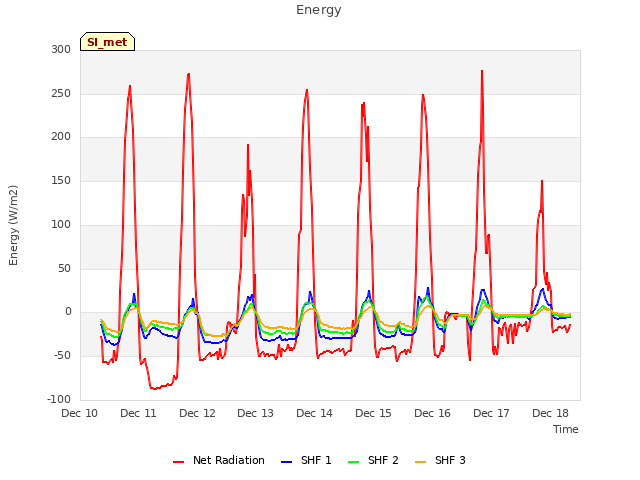Click the Net Radiation legend label
The height and width of the screenshot is (480, 640).
(229, 460)
